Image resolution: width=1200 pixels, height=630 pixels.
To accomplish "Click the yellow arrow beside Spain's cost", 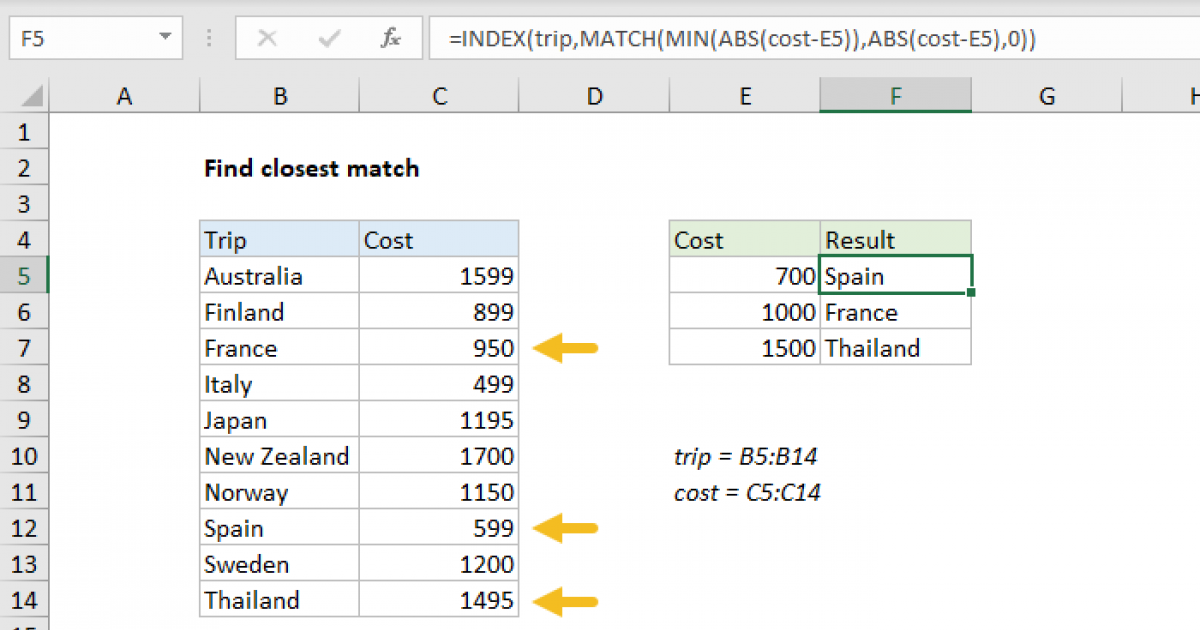I will pyautogui.click(x=567, y=527).
